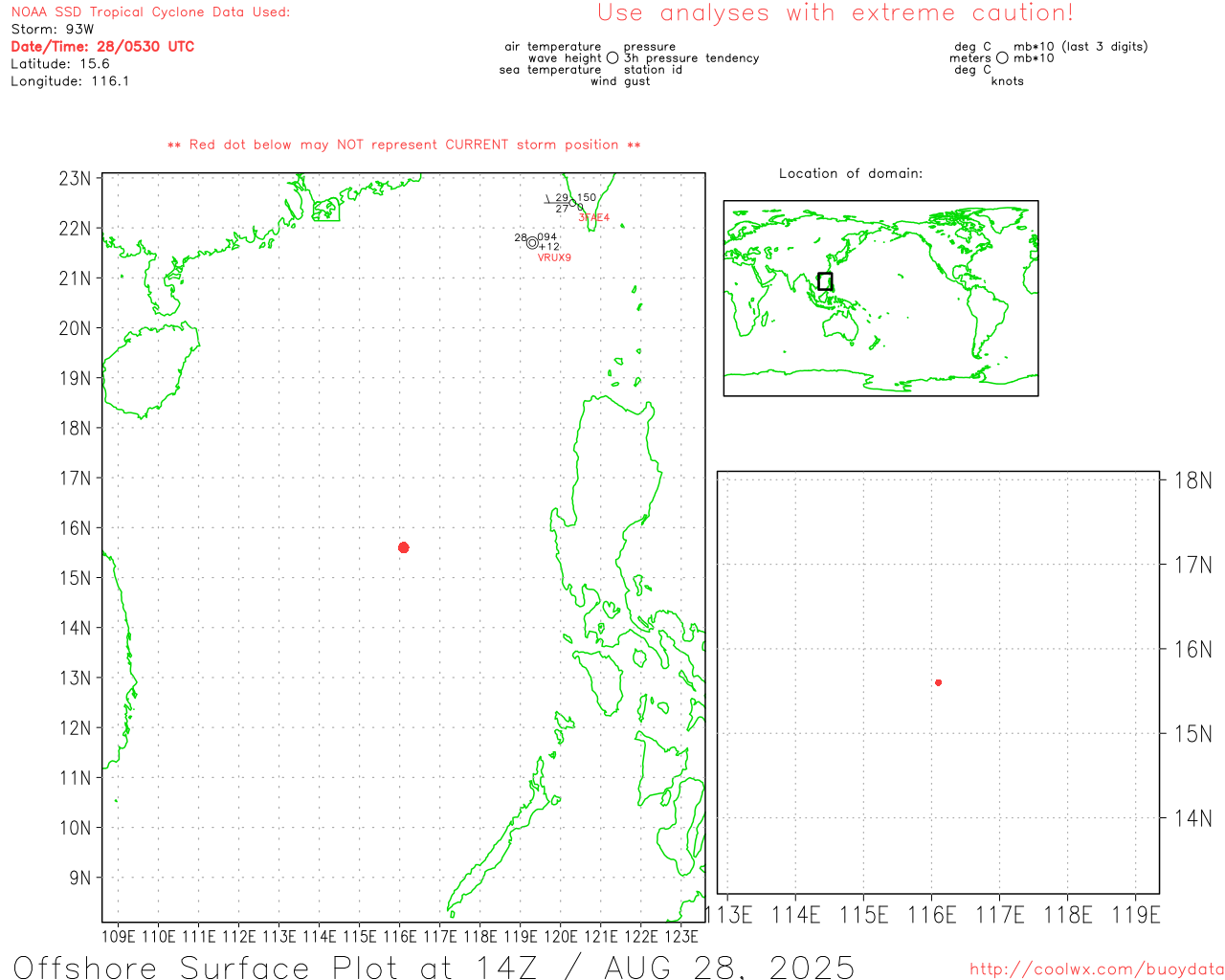Viewport: 1225px width, 980px height.
Task: Click the double-circle station marker for VRUX9
Action: point(532,243)
